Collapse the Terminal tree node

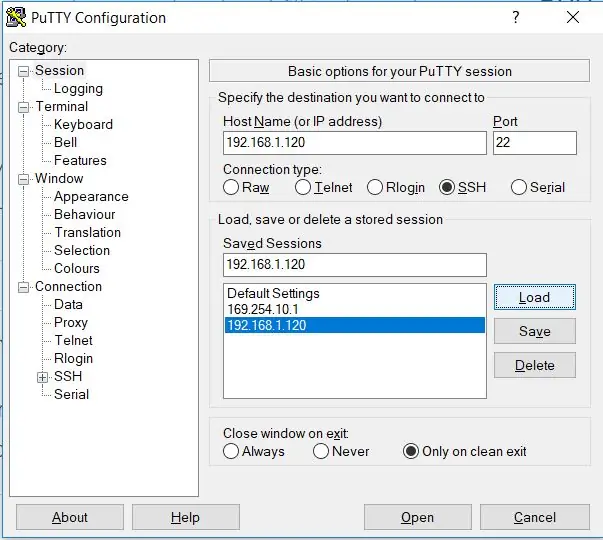click(x=23, y=107)
